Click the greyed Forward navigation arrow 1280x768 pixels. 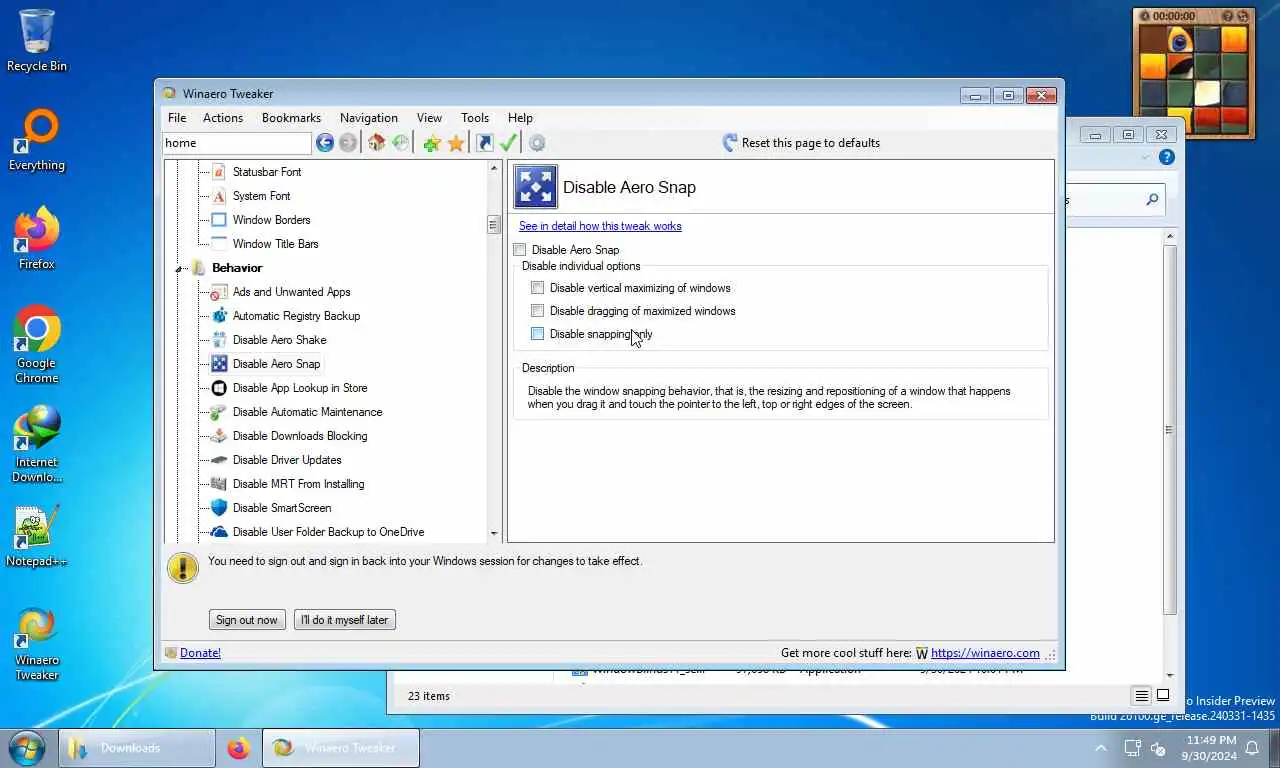[348, 143]
